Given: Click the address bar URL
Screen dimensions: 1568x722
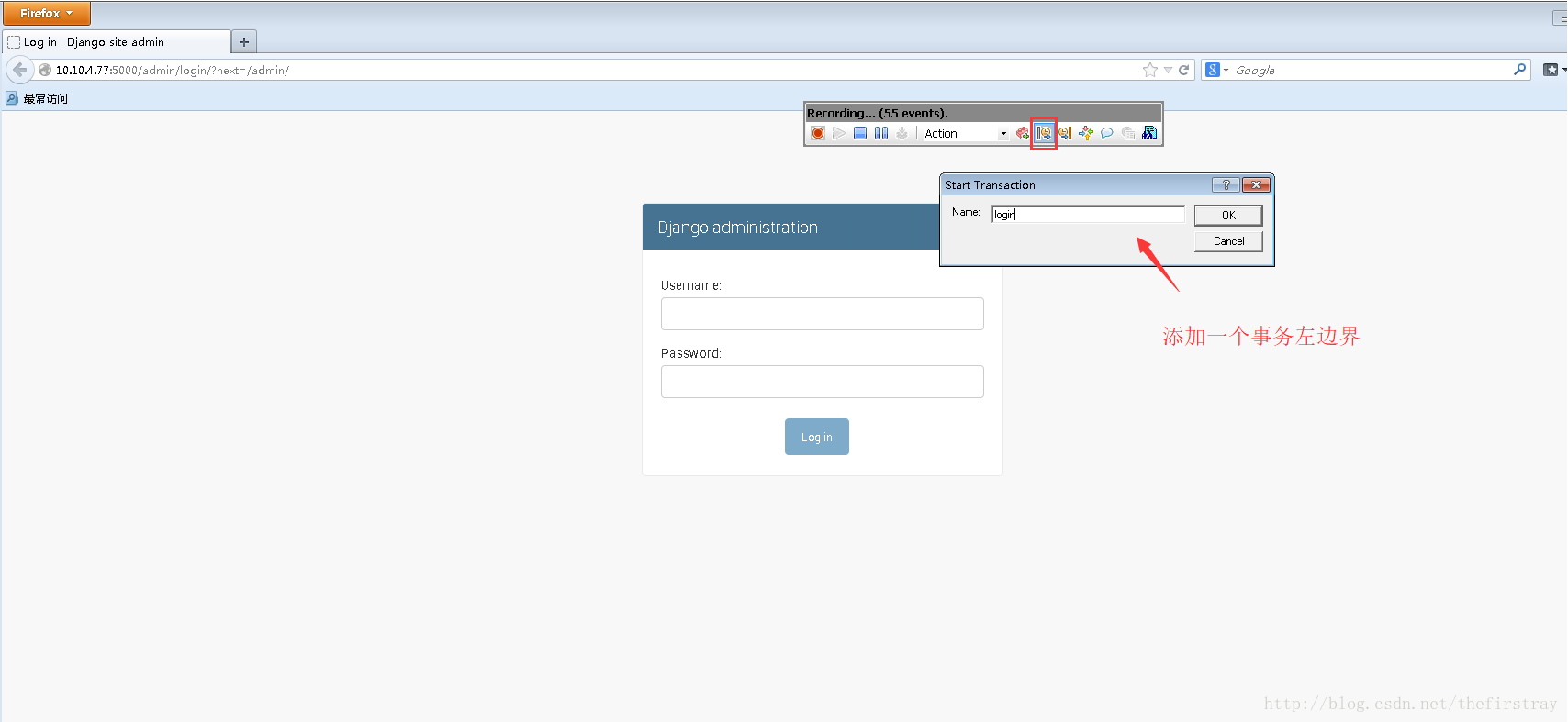Looking at the screenshot, I should [173, 70].
